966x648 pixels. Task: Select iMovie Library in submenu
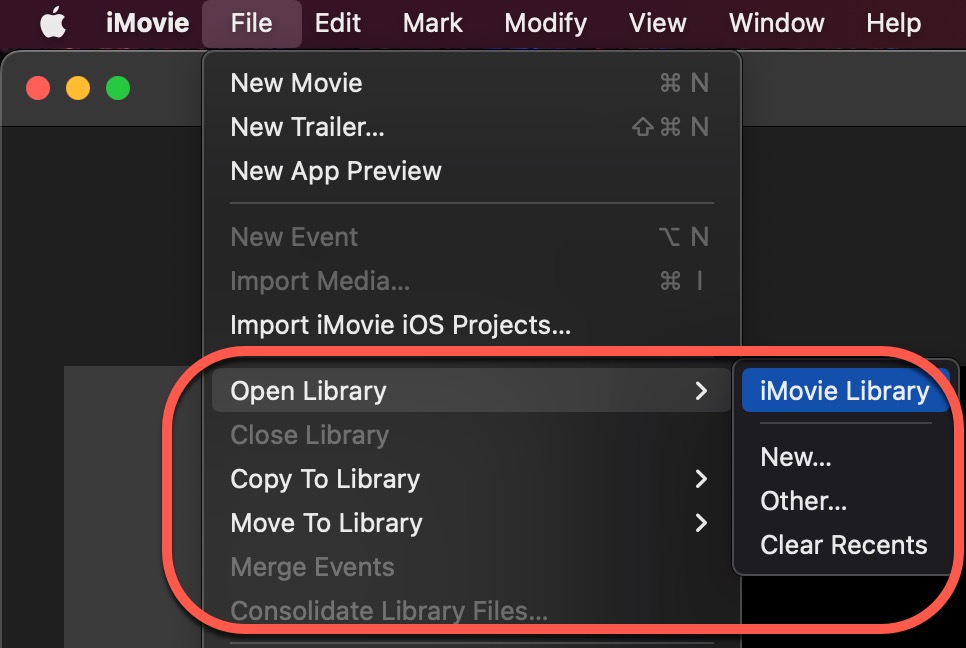844,391
